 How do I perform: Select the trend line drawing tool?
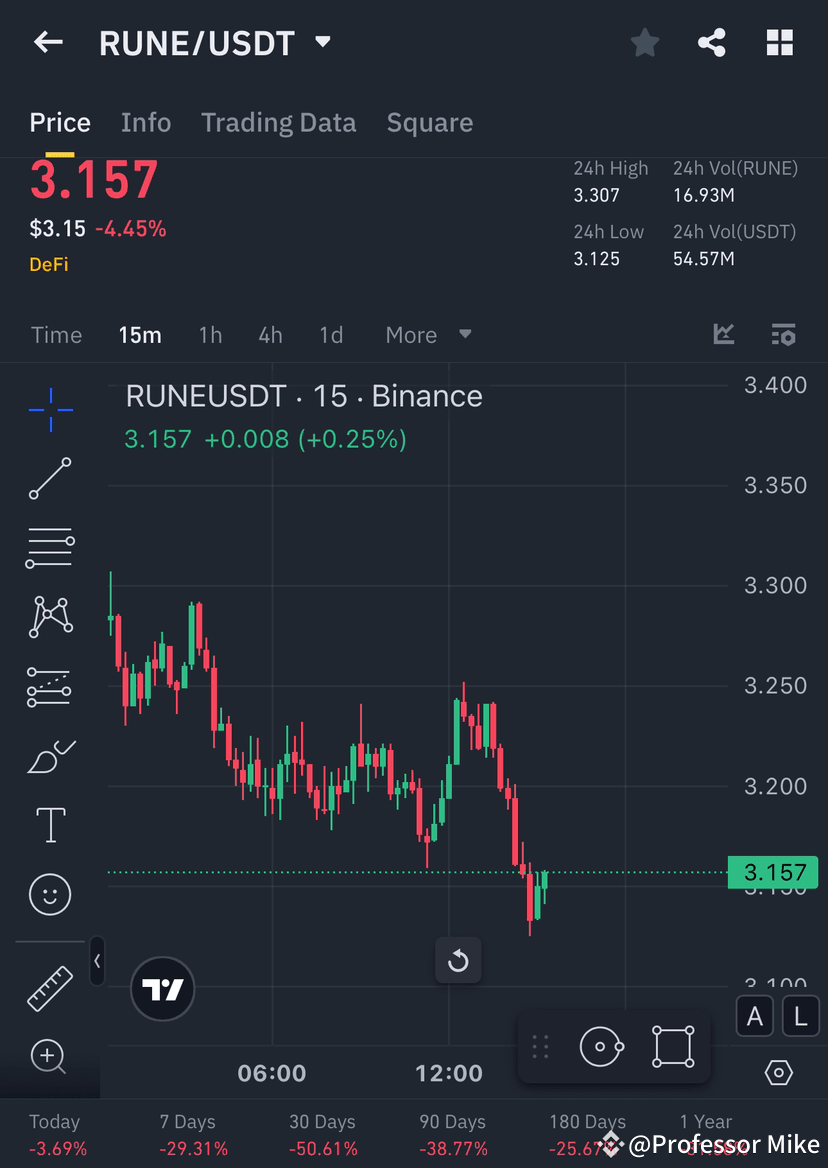coord(50,478)
